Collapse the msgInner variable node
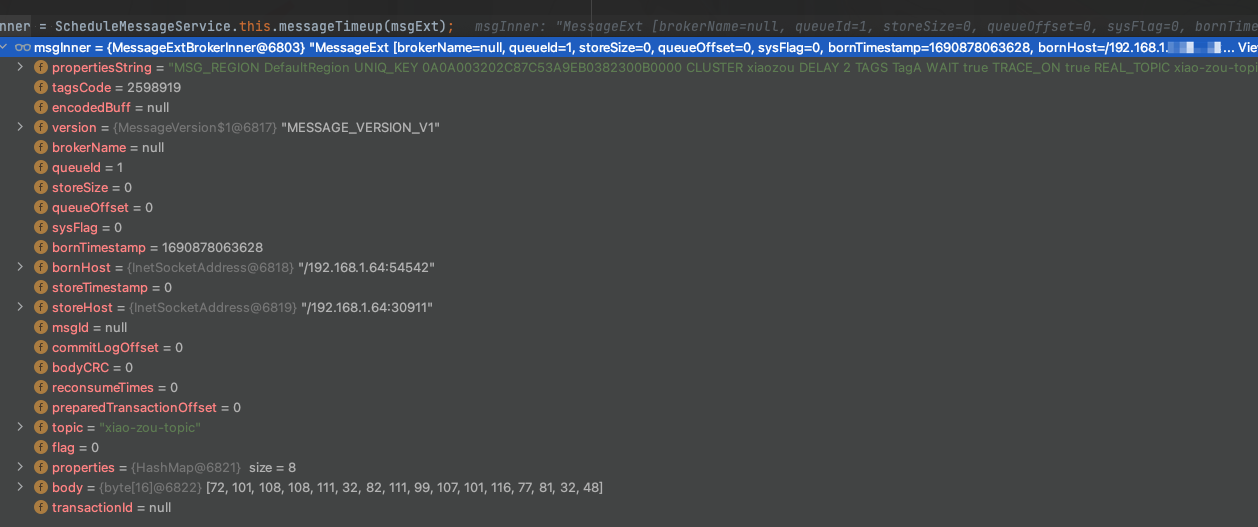The width and height of the screenshot is (1258, 527). [x=5, y=47]
